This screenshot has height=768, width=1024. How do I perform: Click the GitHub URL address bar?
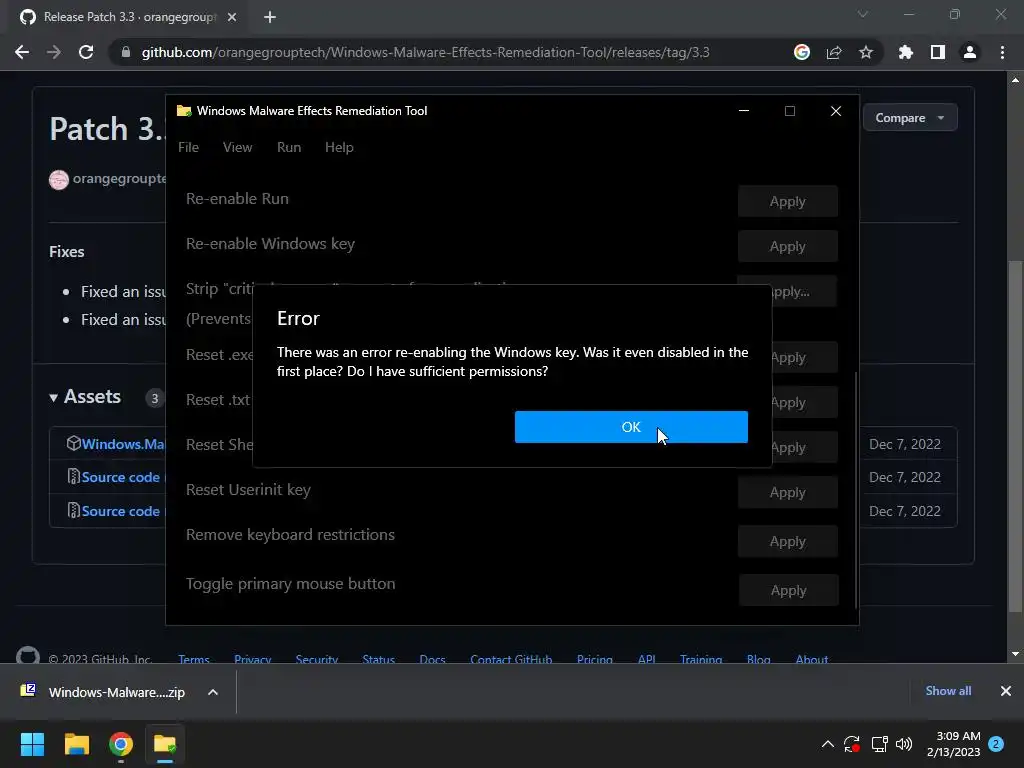[x=424, y=52]
